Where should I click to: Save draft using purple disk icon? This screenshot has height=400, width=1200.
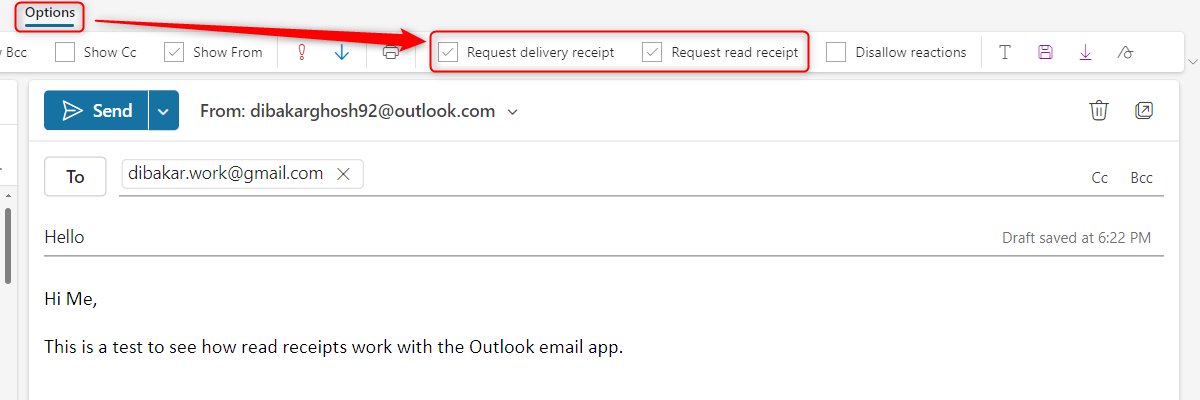tap(1045, 52)
